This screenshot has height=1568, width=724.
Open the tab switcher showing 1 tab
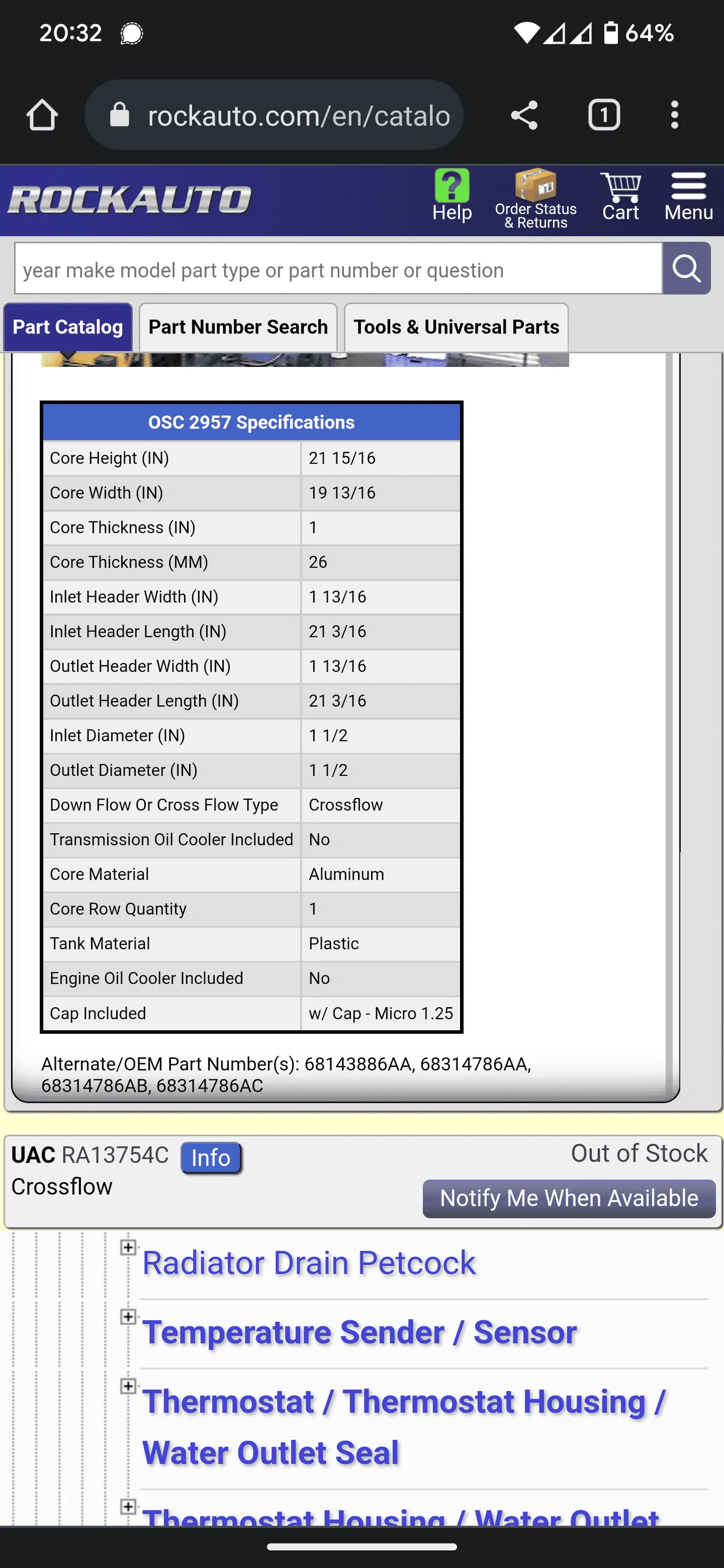tap(603, 115)
